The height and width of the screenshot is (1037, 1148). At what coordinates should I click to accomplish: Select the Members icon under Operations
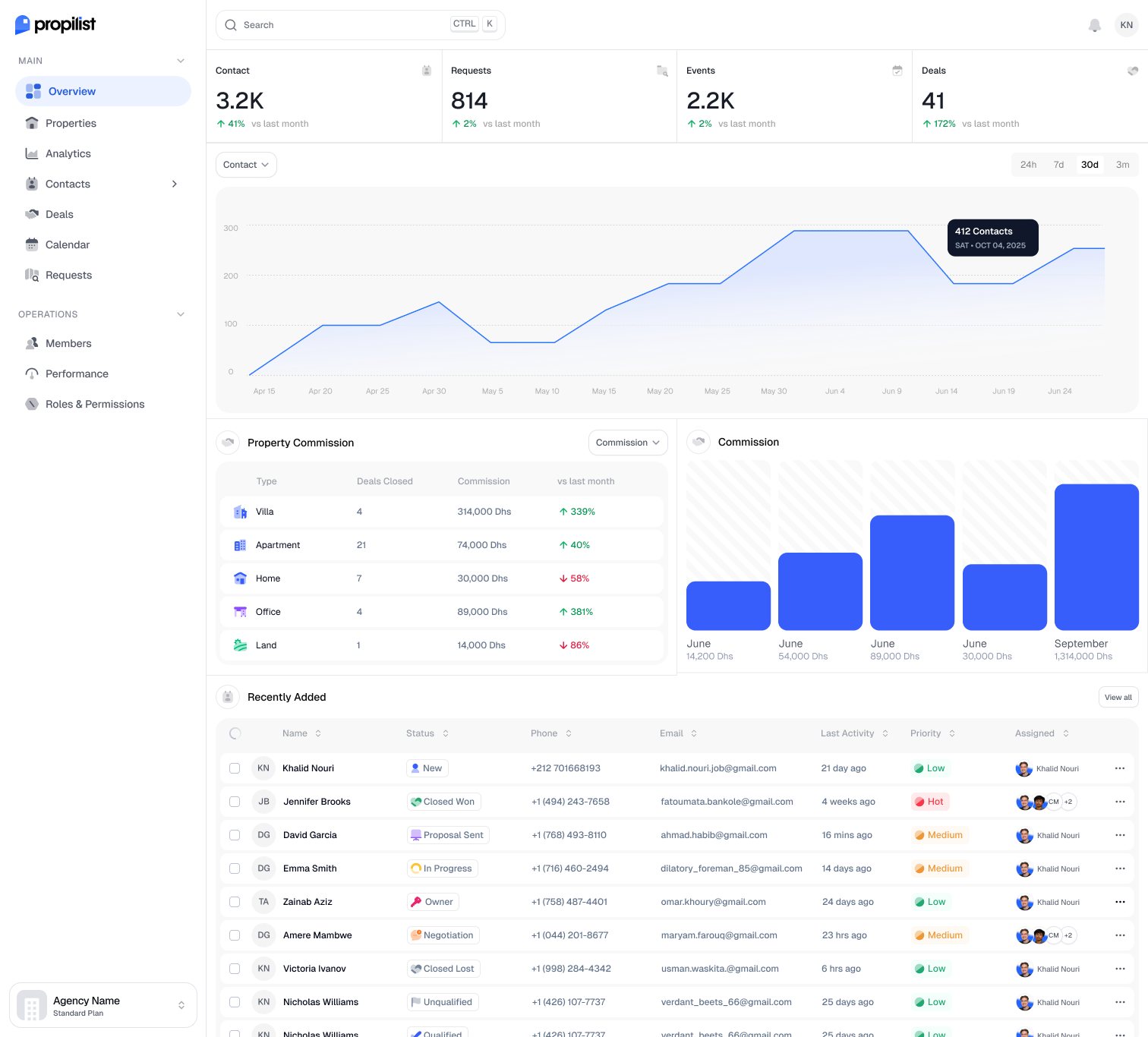pyautogui.click(x=32, y=343)
